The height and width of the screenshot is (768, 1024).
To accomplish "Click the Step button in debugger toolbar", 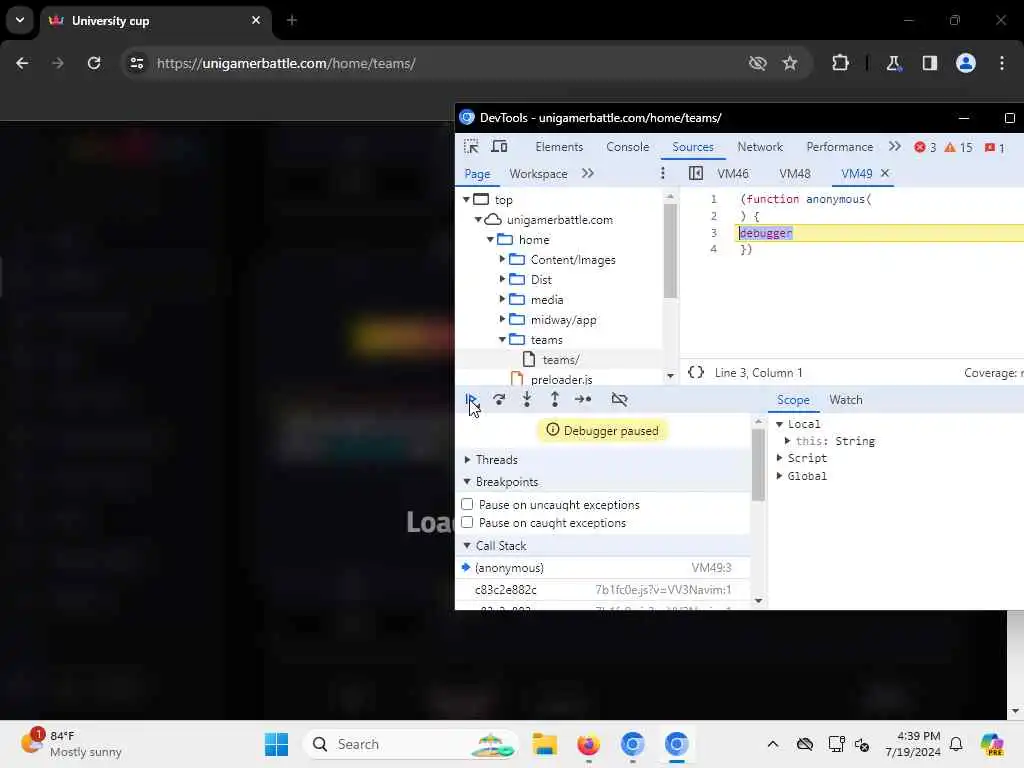I will click(583, 399).
